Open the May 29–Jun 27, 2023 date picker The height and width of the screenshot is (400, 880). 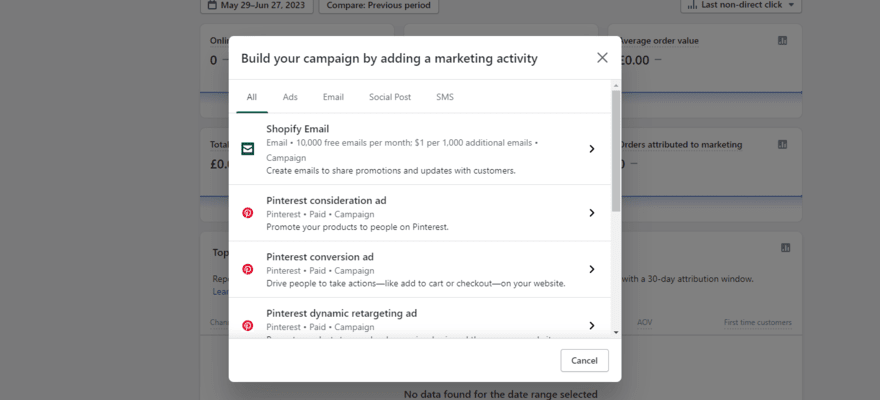256,6
